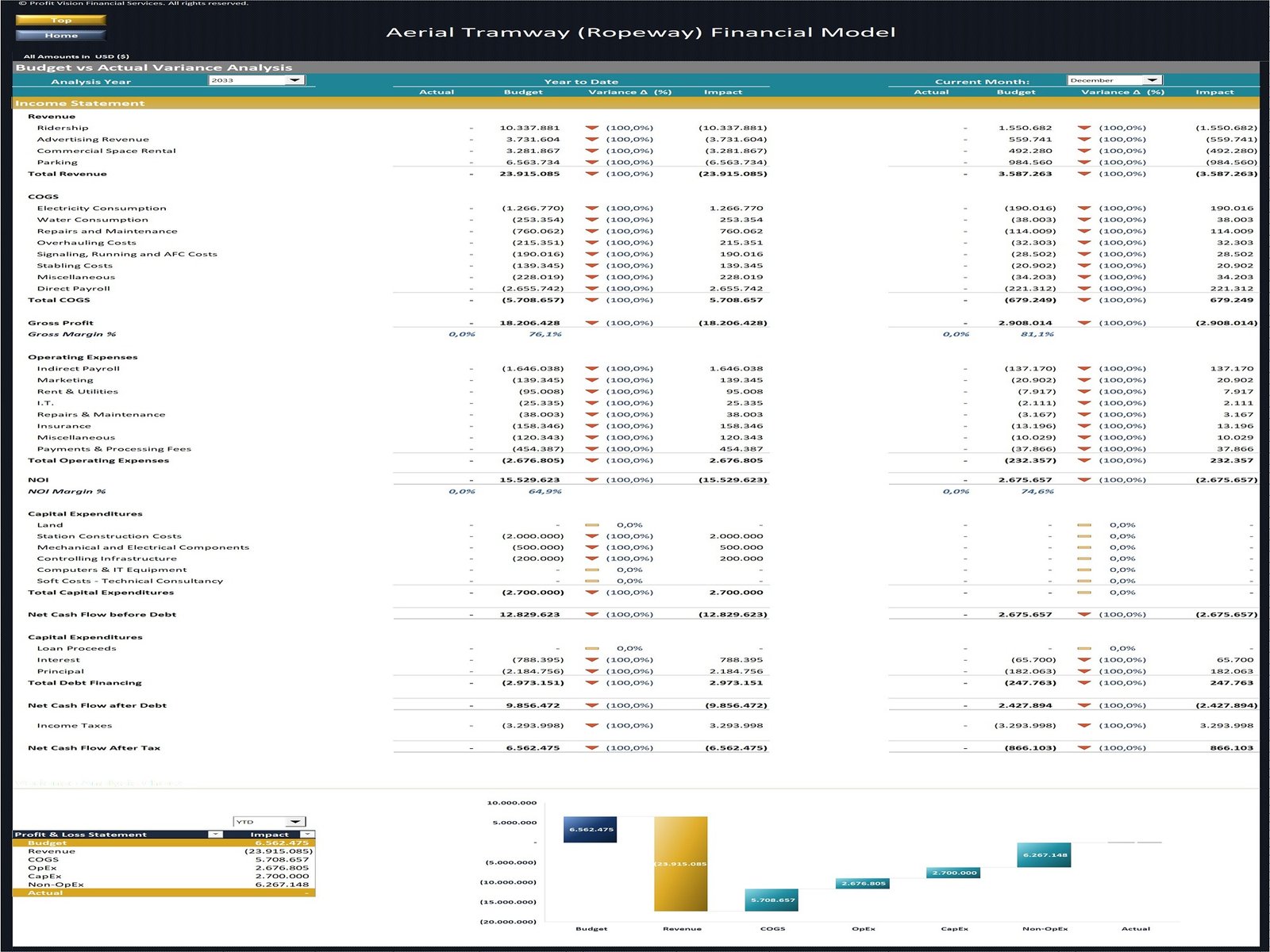Click the neutral variance icon on Loan Proceeds
This screenshot has height=952, width=1270.
(x=591, y=647)
